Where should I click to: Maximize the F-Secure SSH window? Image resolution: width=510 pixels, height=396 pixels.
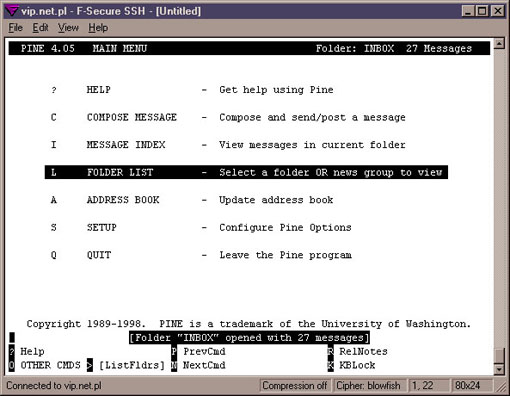click(482, 11)
